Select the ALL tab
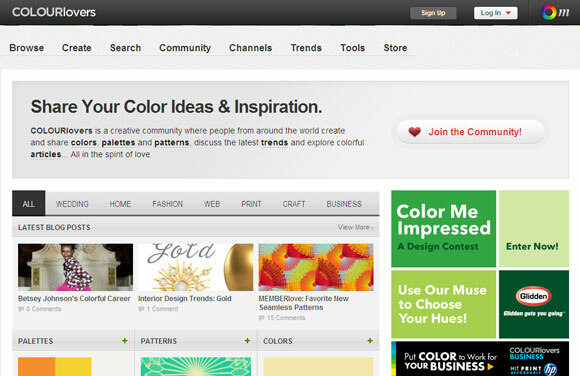The image size is (580, 376). coord(28,204)
